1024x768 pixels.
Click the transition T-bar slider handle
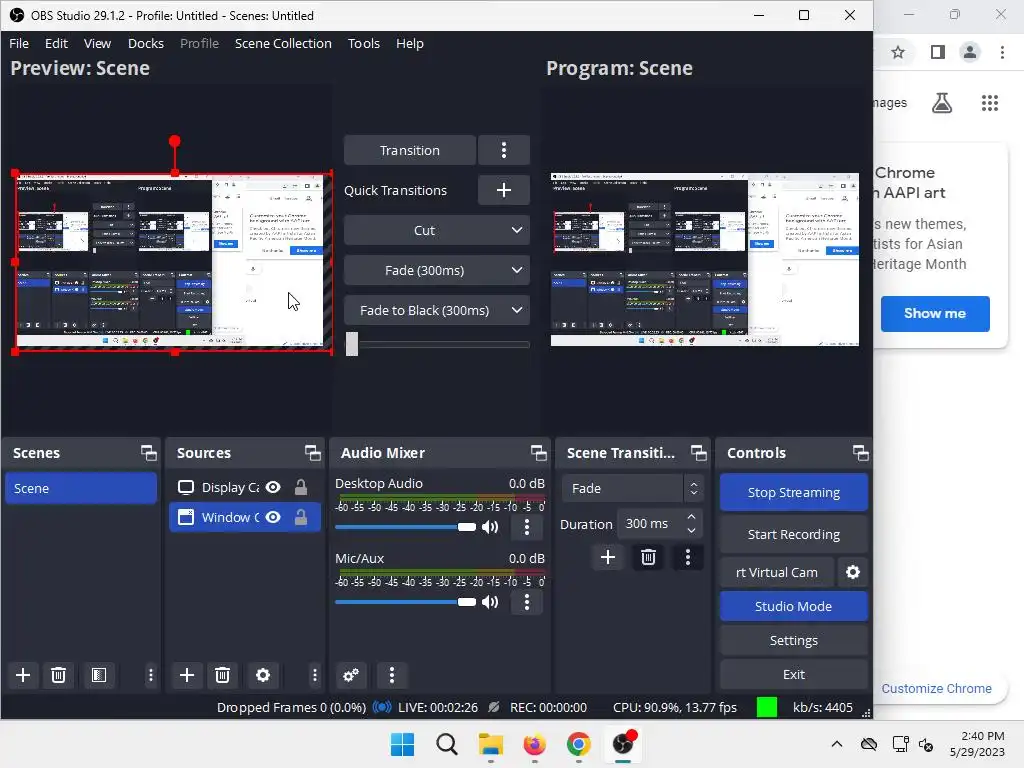tap(352, 344)
